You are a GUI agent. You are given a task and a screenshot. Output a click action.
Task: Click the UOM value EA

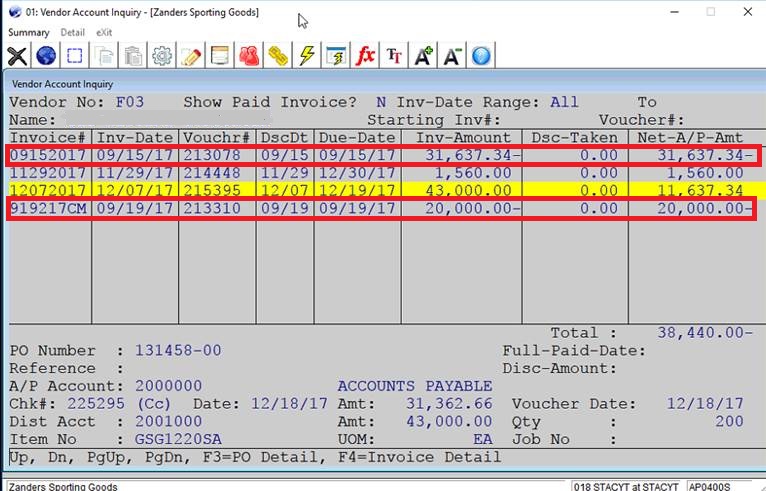pos(483,439)
